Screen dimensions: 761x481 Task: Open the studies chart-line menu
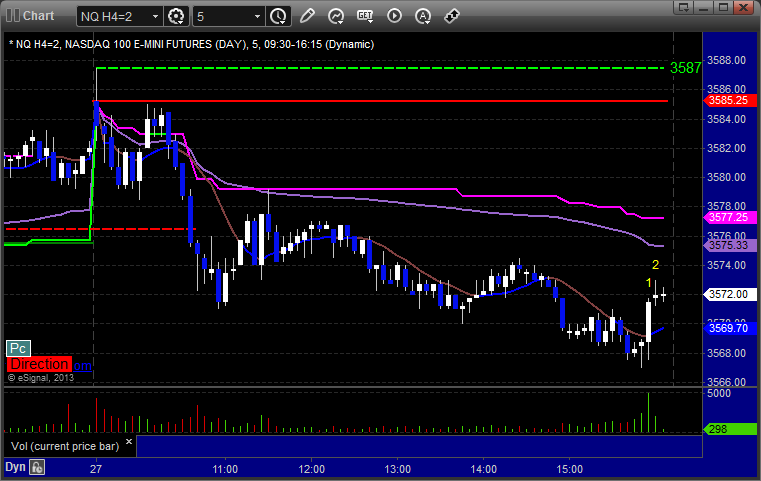pos(336,16)
